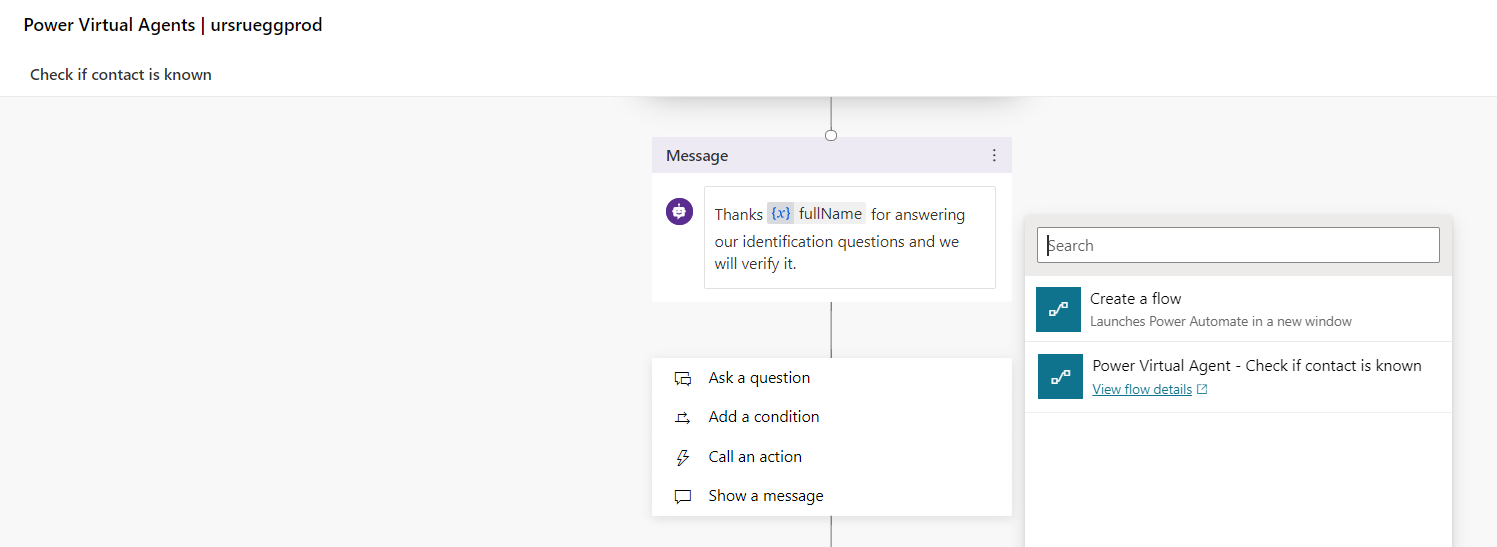Click Launches Power Automate in a new window text

[1221, 321]
